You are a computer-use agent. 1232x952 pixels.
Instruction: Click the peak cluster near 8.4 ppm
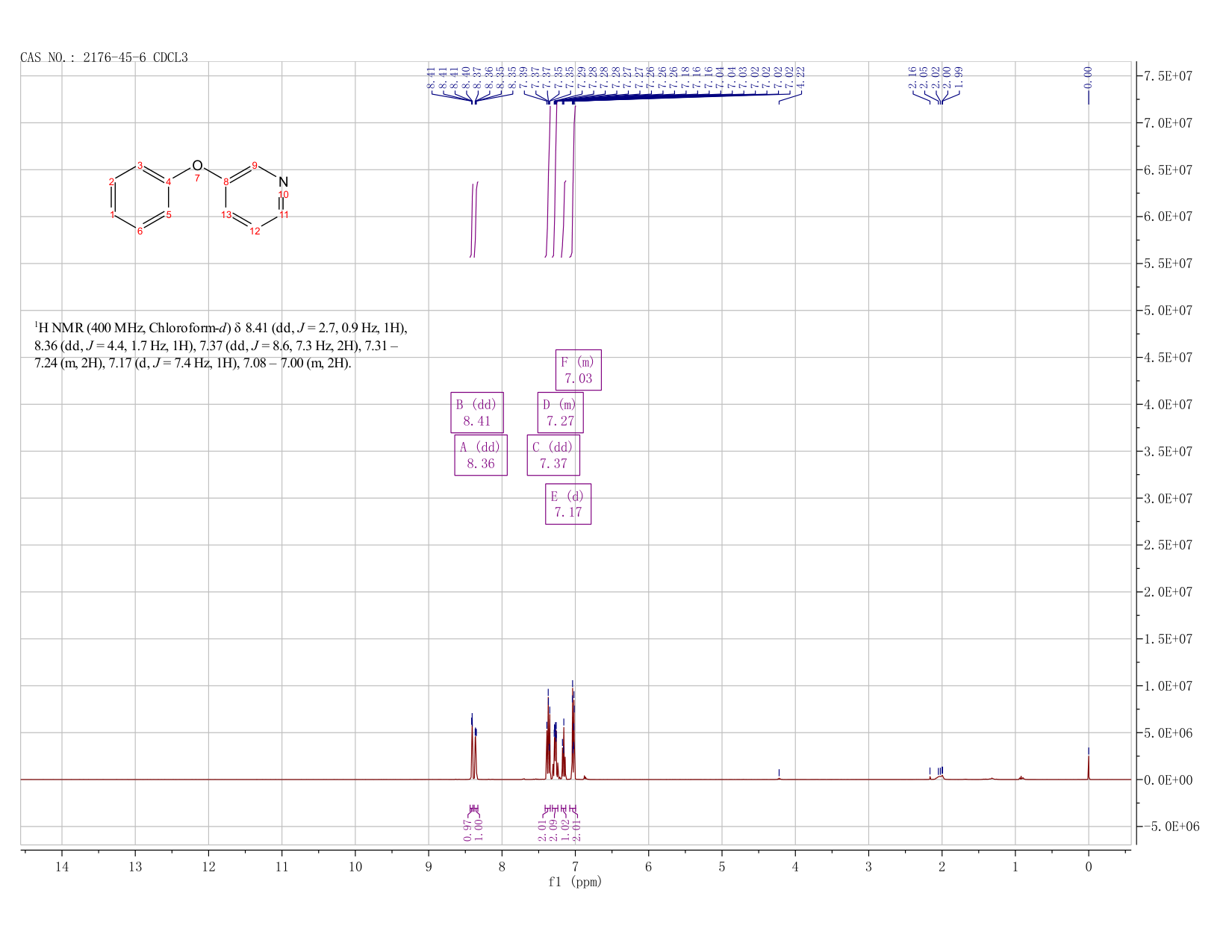(473, 747)
